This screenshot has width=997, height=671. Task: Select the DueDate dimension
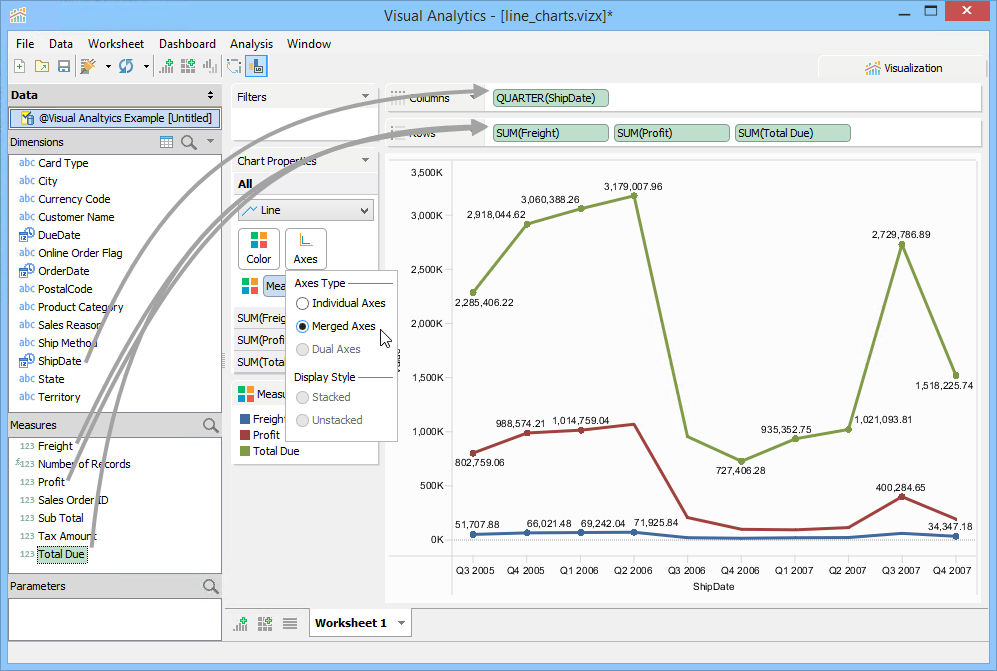point(59,235)
